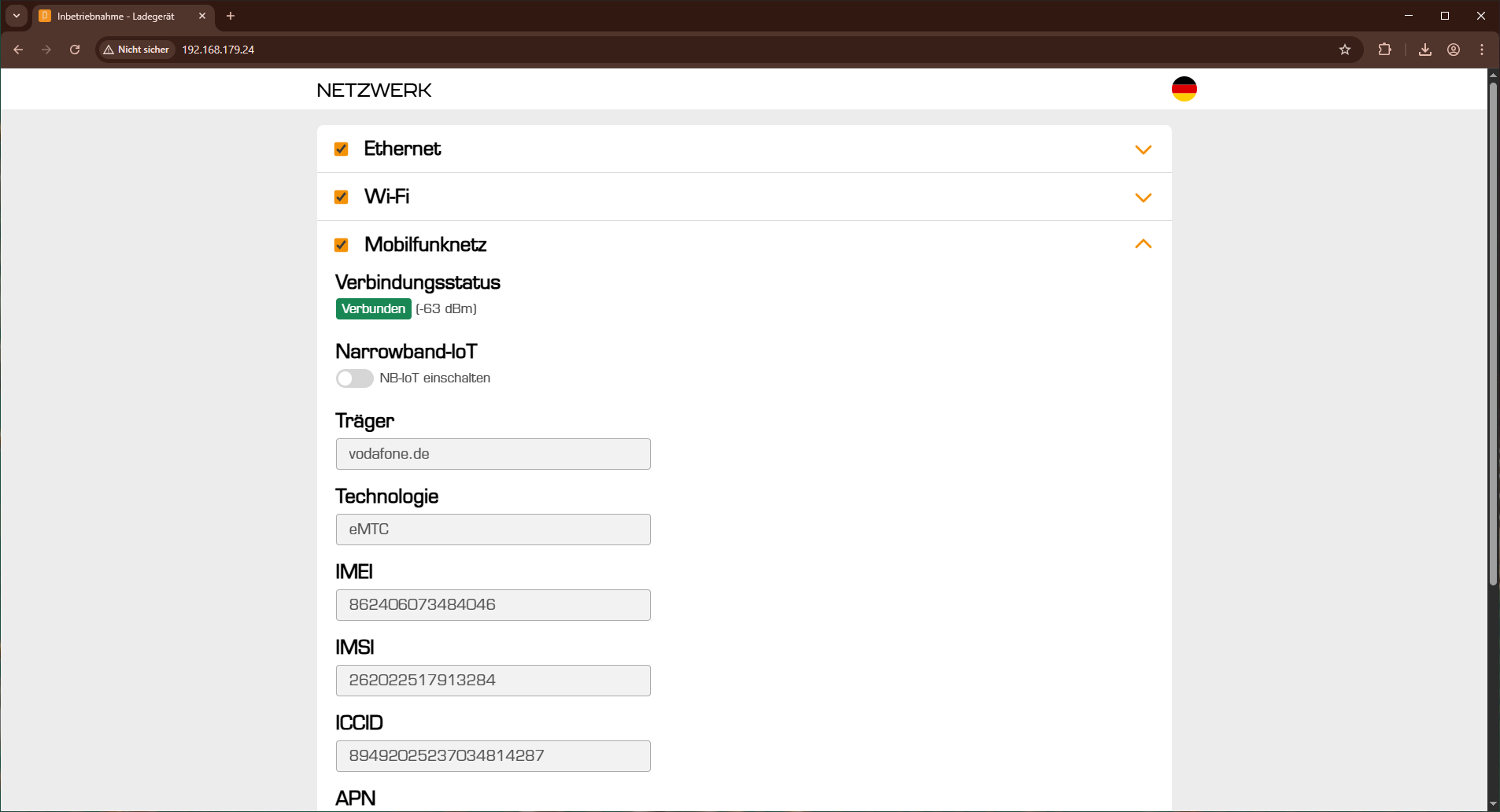Uncheck the Mobilfunknetz checkbox

[342, 245]
